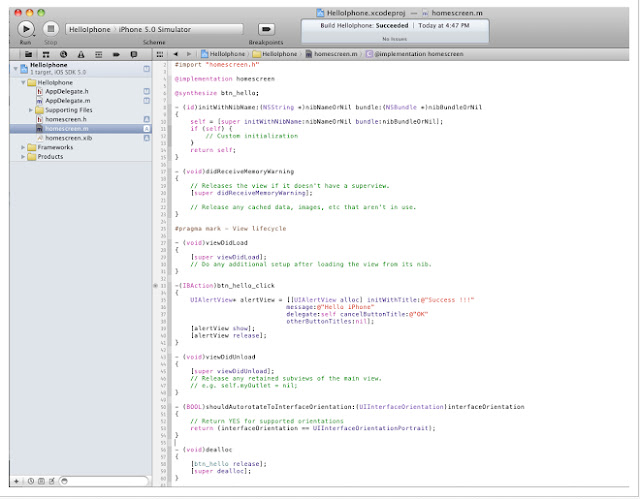Open homescreen.xib in the navigator
640x499 pixels.
tap(68, 138)
